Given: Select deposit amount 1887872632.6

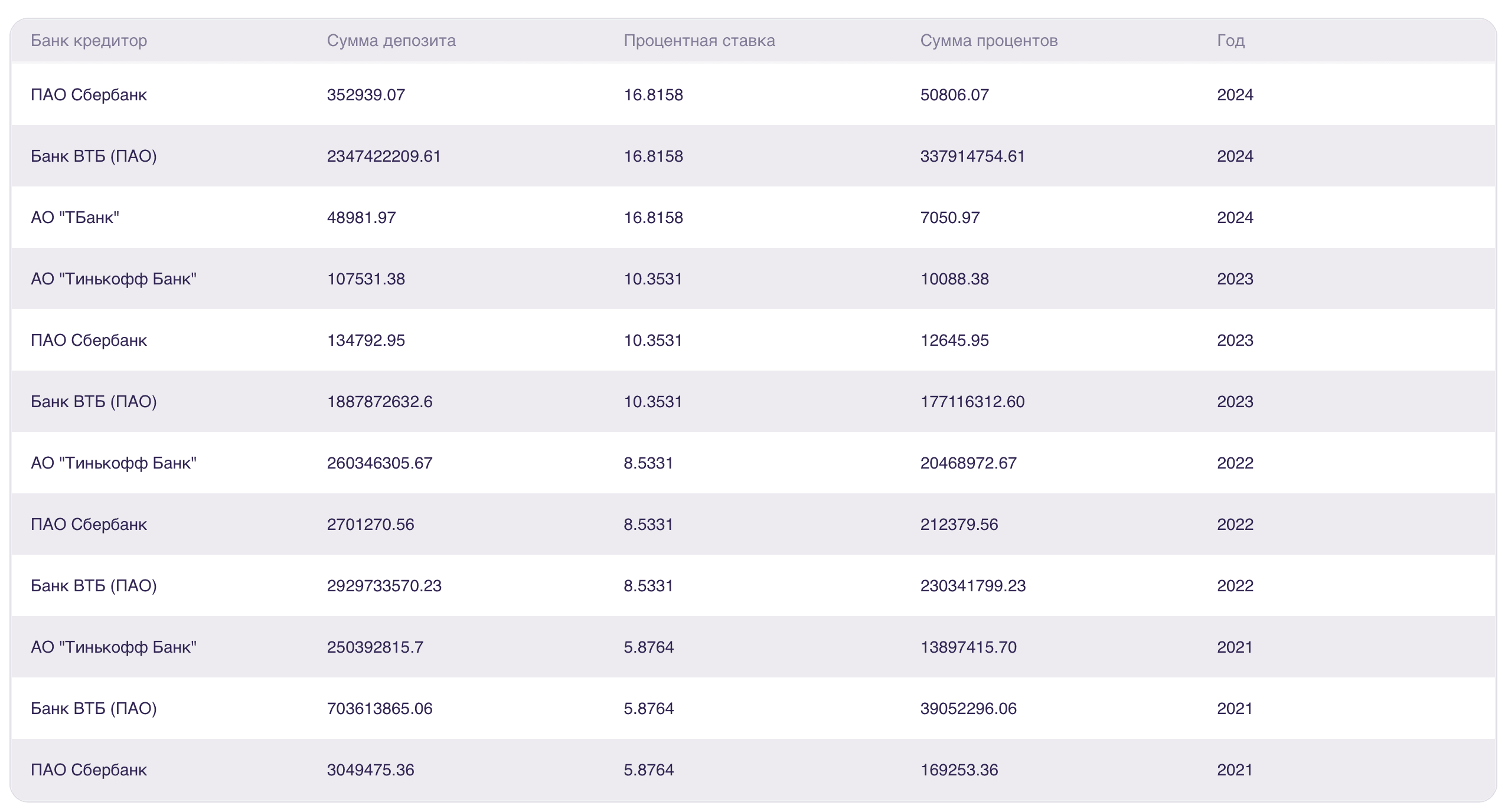Looking at the screenshot, I should coord(380,402).
